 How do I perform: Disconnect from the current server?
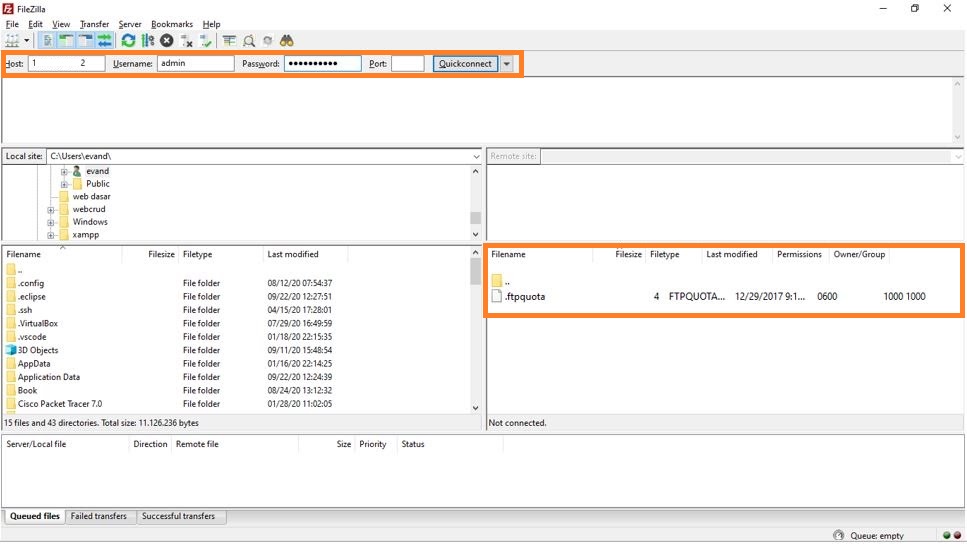[186, 41]
